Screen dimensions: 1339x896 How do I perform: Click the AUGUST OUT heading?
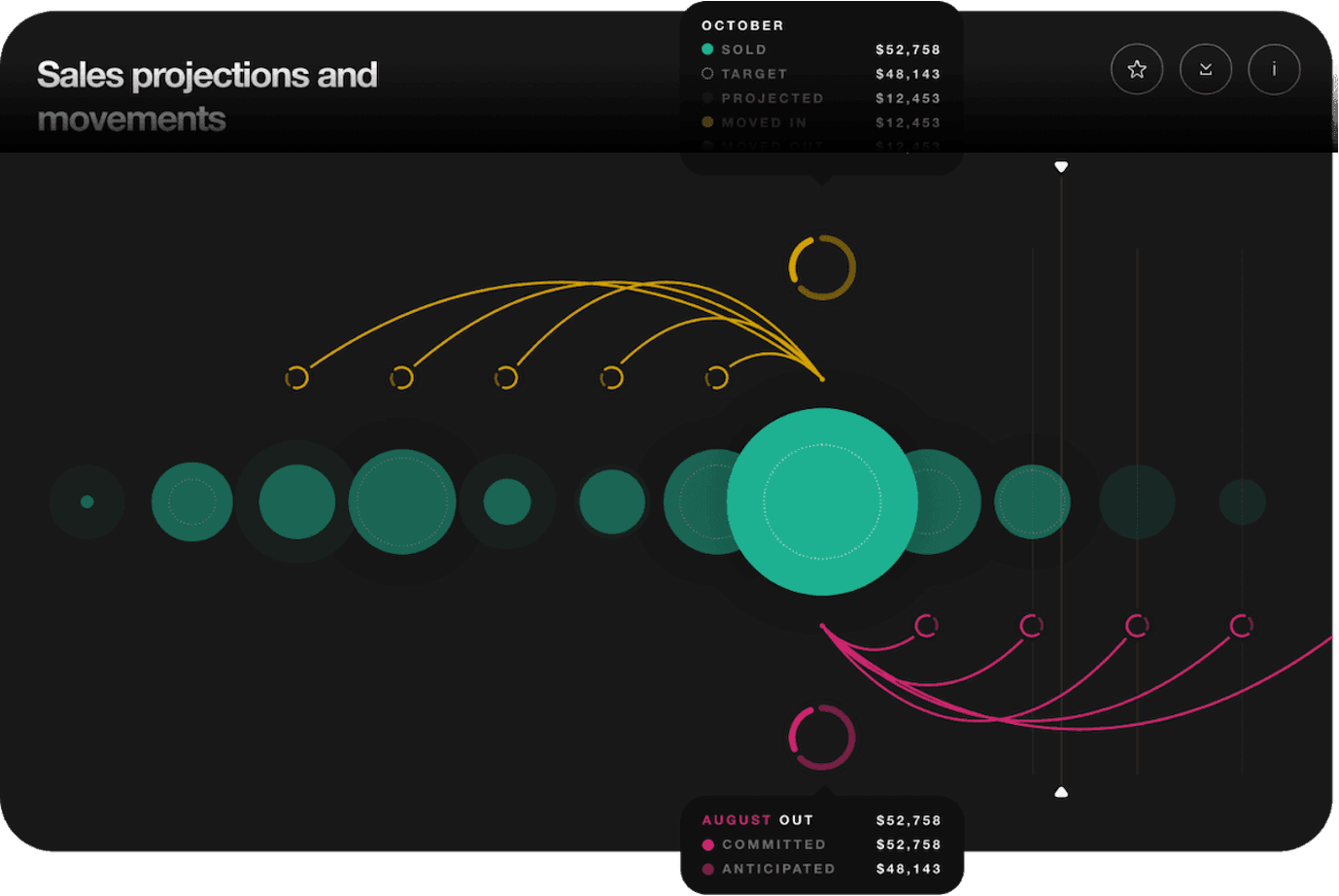click(758, 820)
